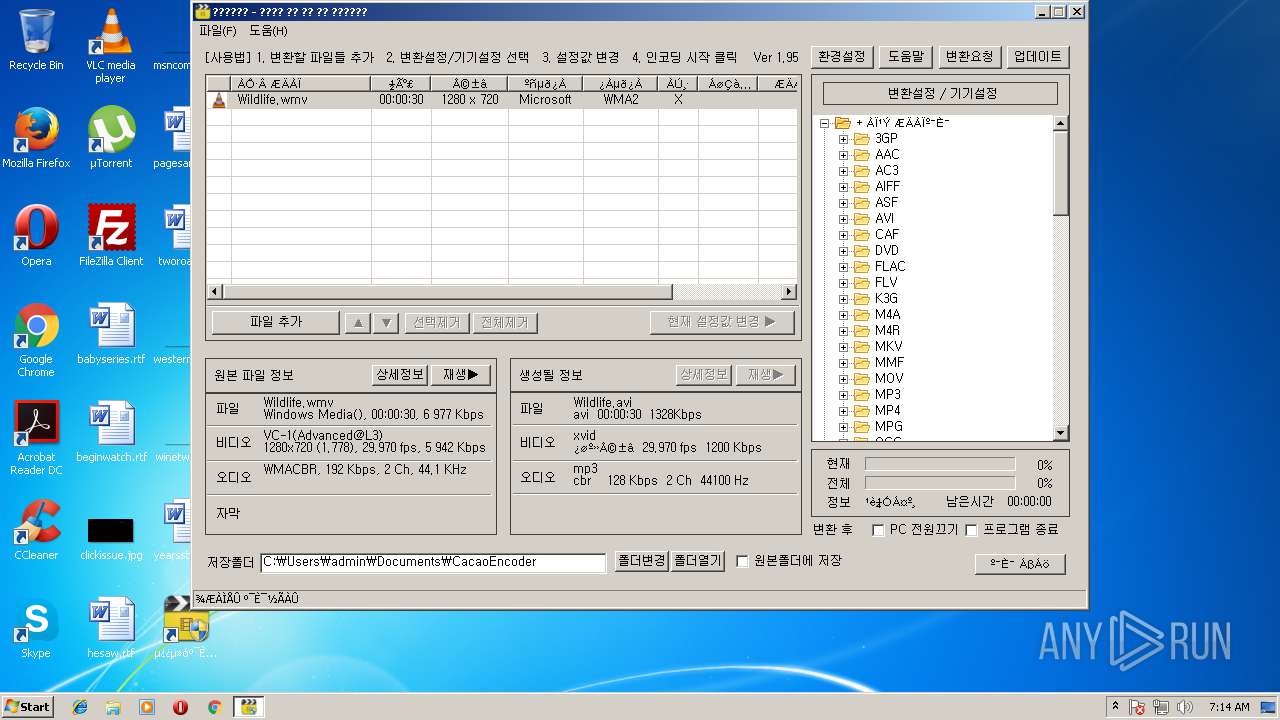This screenshot has height=720, width=1280.
Task: Select the MOV folder in tree
Action: [889, 379]
